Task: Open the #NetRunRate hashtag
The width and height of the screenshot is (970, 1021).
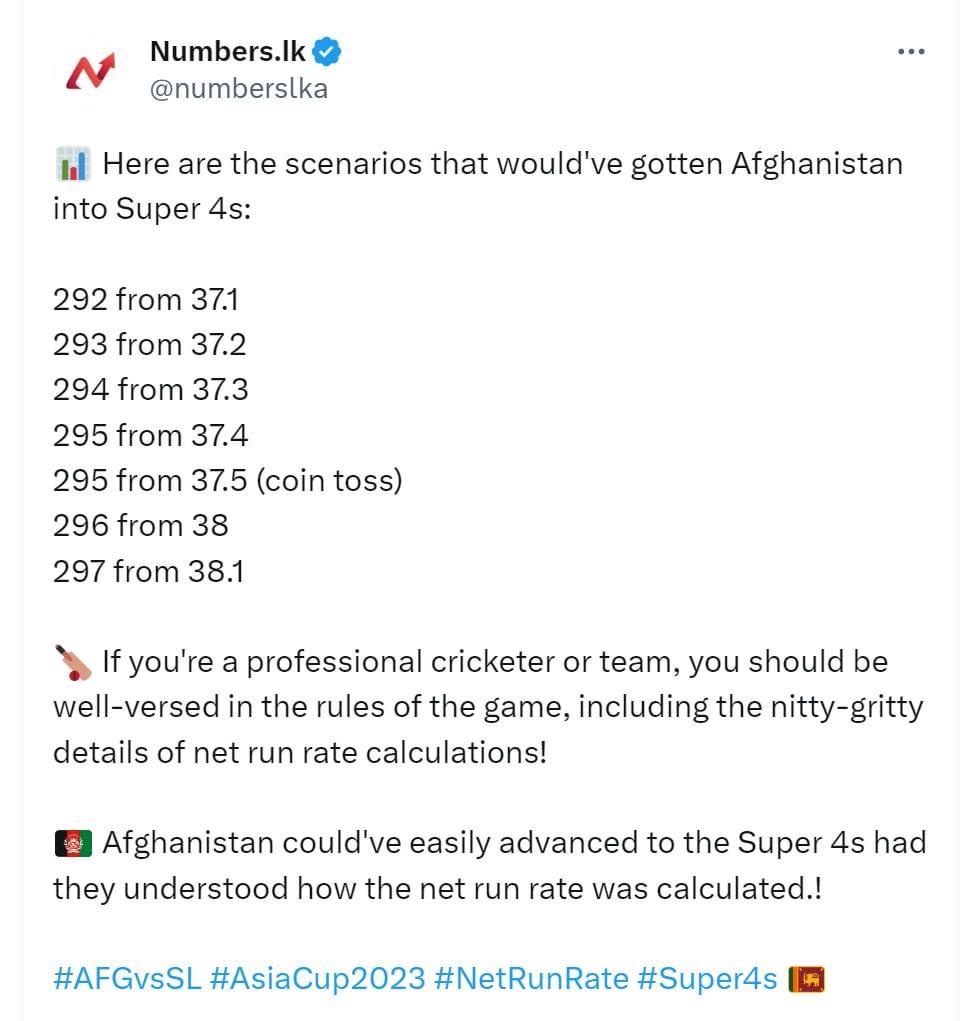Action: 531,978
